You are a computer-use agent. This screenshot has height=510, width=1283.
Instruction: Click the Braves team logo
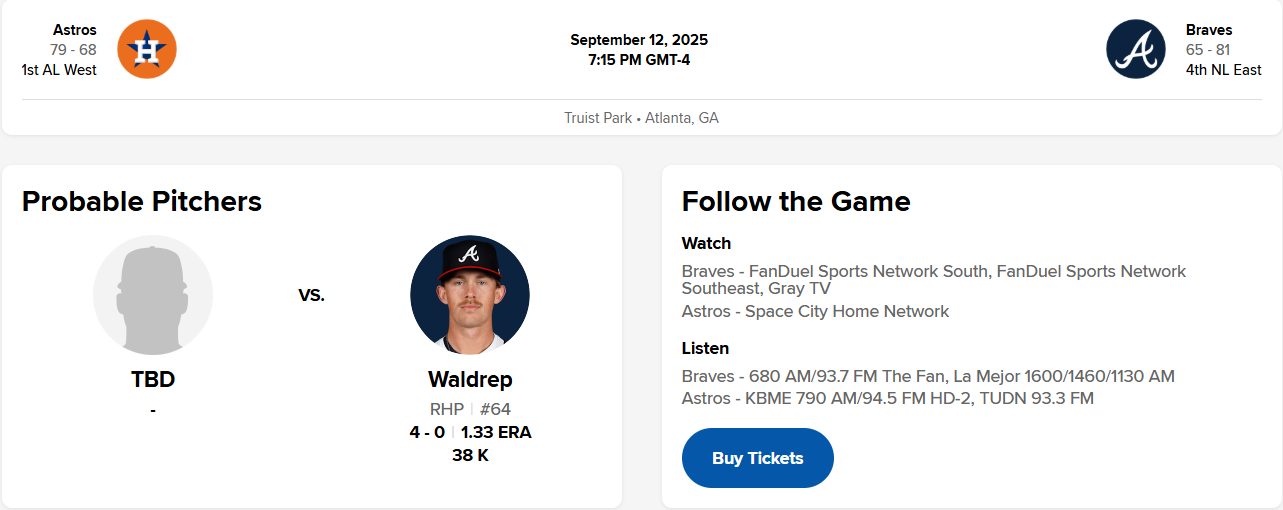pyautogui.click(x=1136, y=49)
